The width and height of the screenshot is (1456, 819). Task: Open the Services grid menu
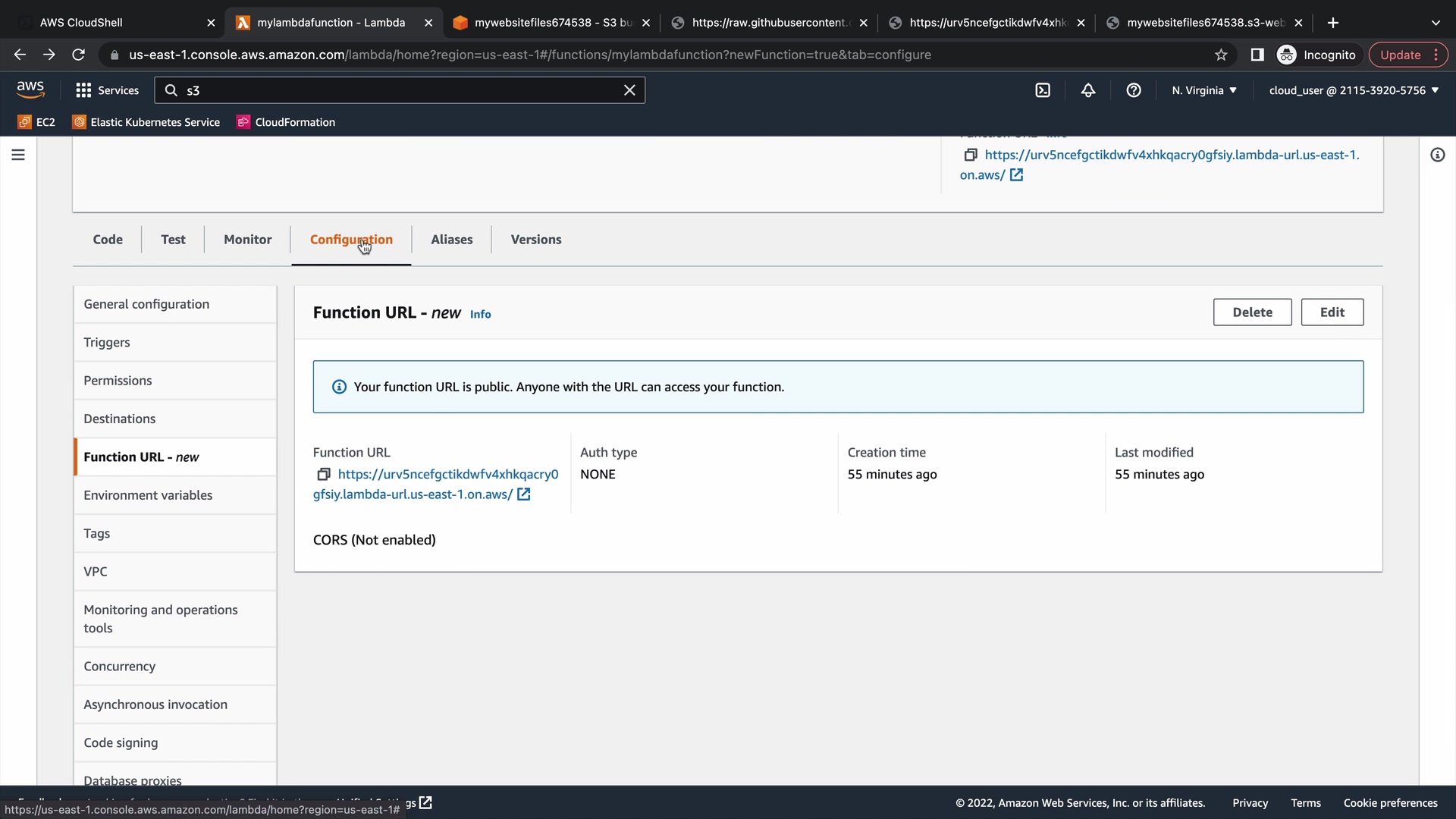[107, 90]
